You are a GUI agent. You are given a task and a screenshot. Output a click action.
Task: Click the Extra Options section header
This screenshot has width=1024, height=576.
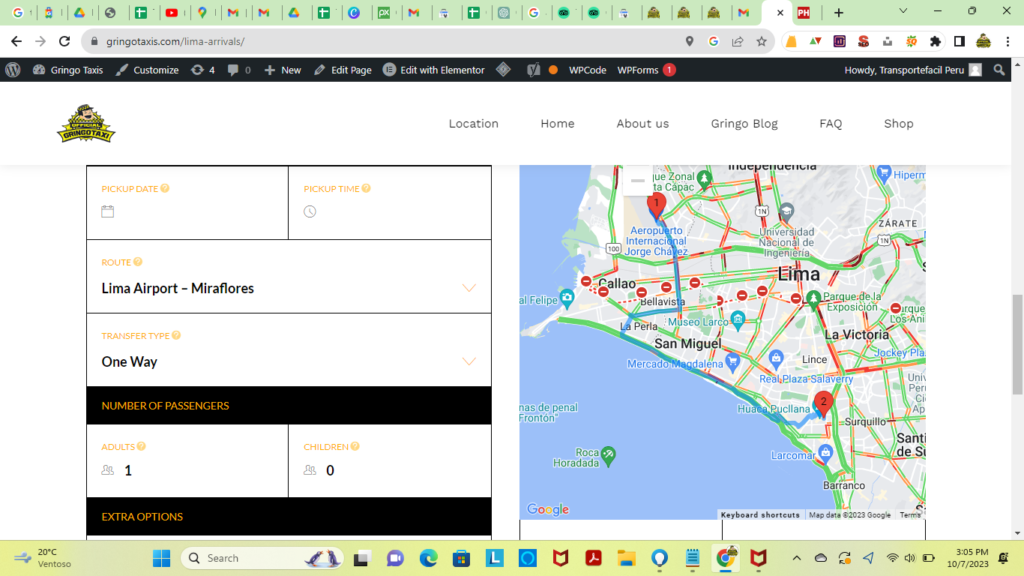(x=289, y=517)
